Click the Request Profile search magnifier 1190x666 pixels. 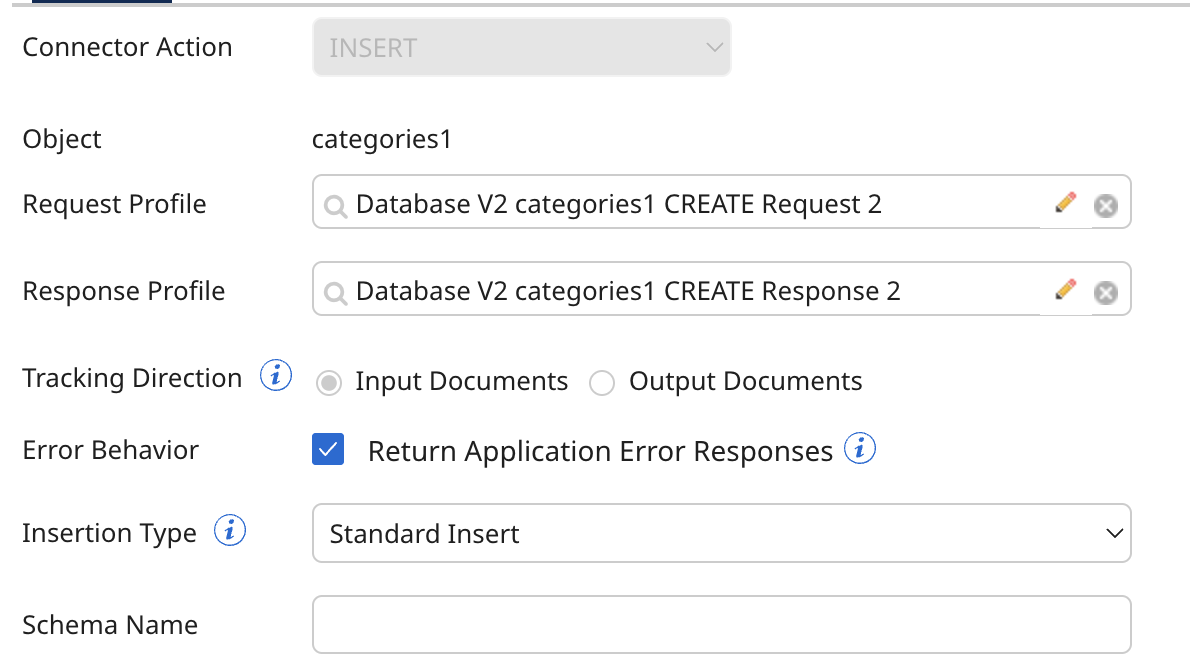[335, 205]
